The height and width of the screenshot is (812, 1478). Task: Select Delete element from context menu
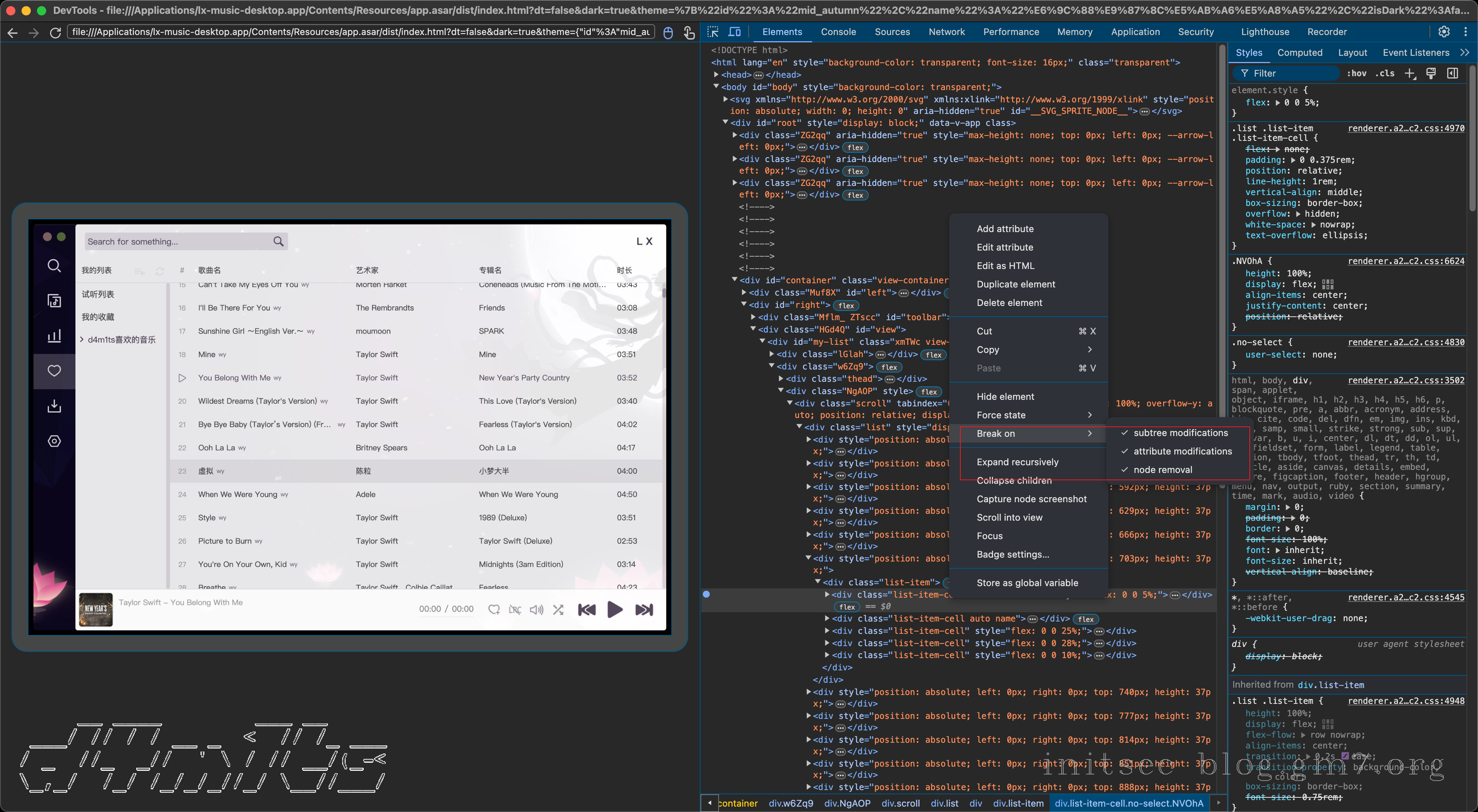click(1009, 302)
